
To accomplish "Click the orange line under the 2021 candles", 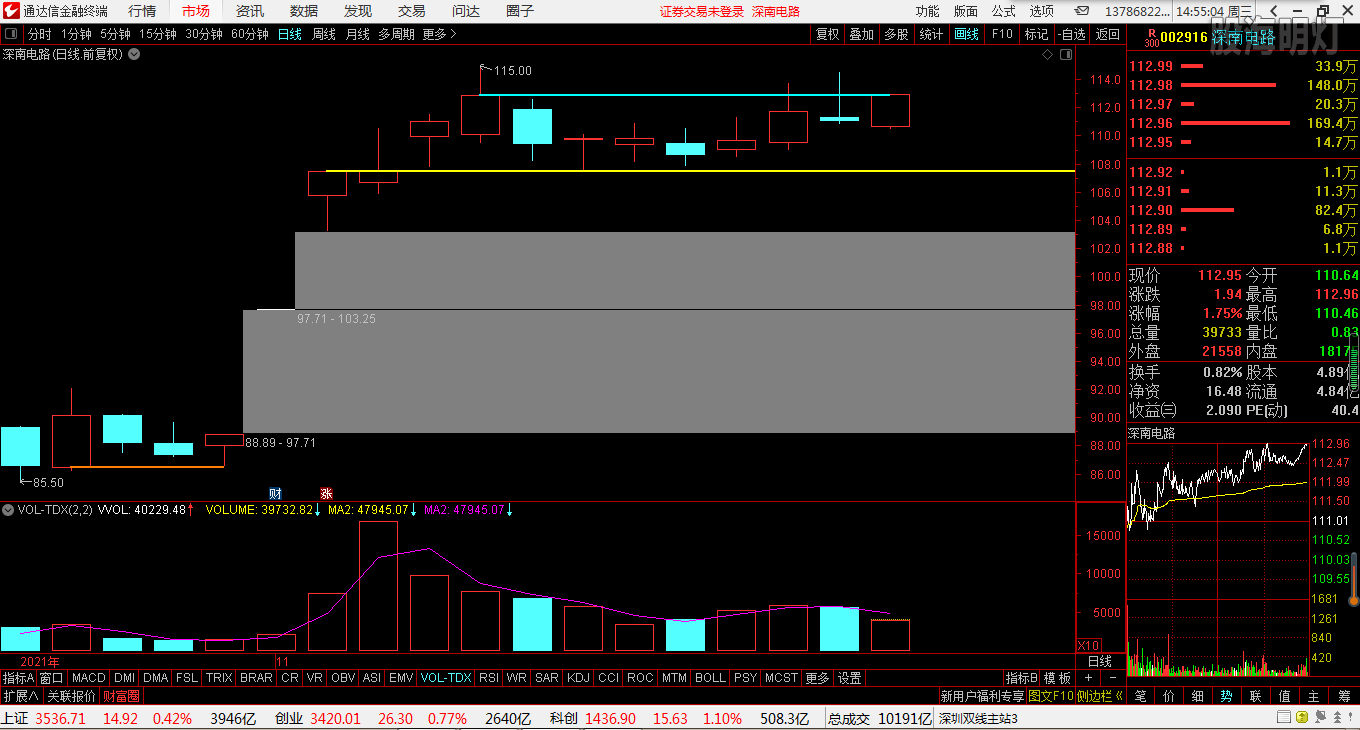I will pyautogui.click(x=147, y=466).
